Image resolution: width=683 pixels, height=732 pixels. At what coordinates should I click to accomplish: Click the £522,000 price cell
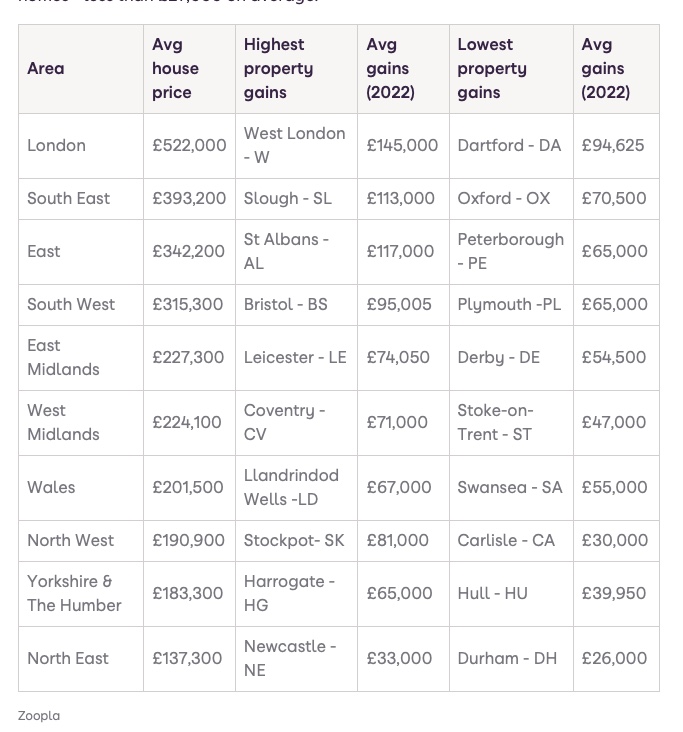[x=189, y=146]
